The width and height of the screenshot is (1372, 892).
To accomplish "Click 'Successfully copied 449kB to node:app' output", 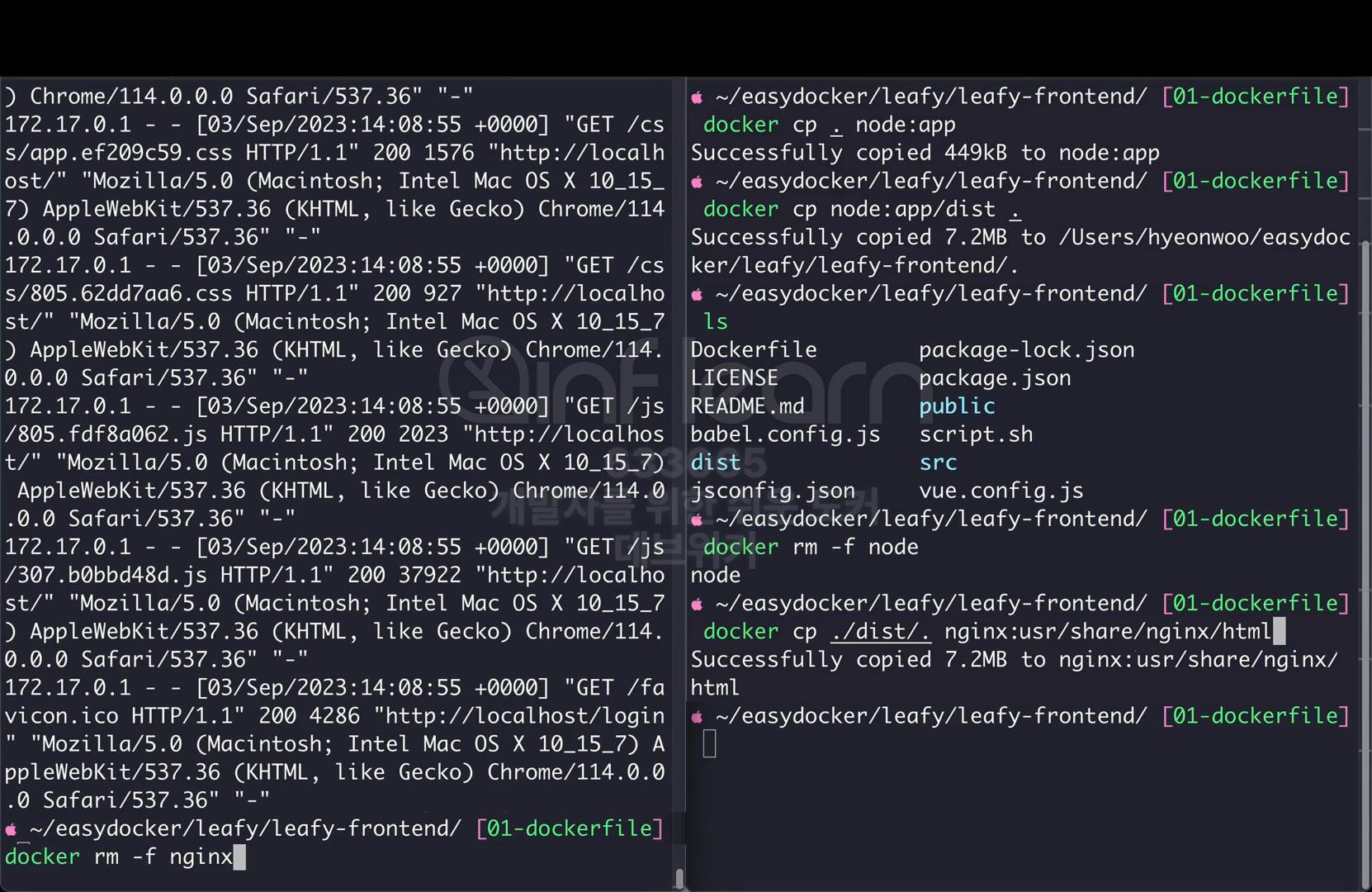I will [925, 153].
